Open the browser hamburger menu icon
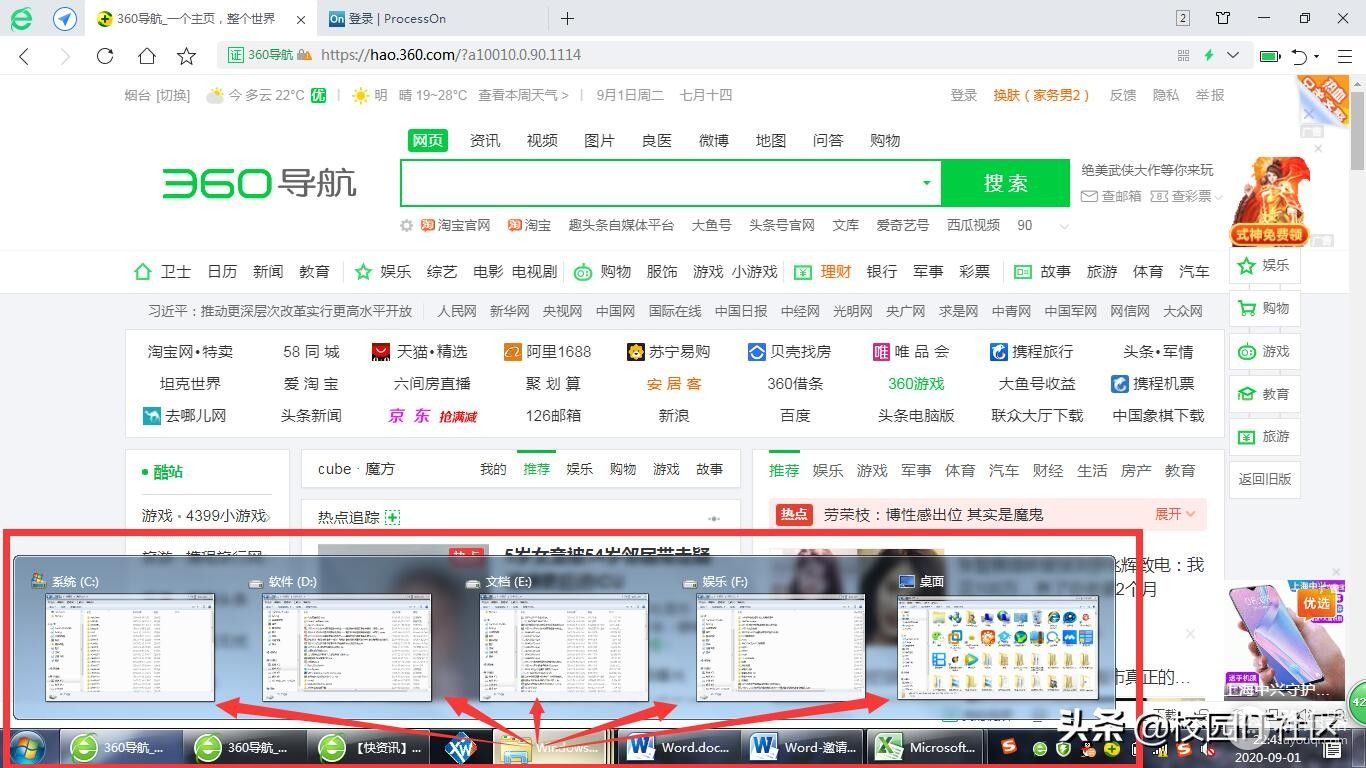Viewport: 1366px width, 768px height. click(1345, 56)
